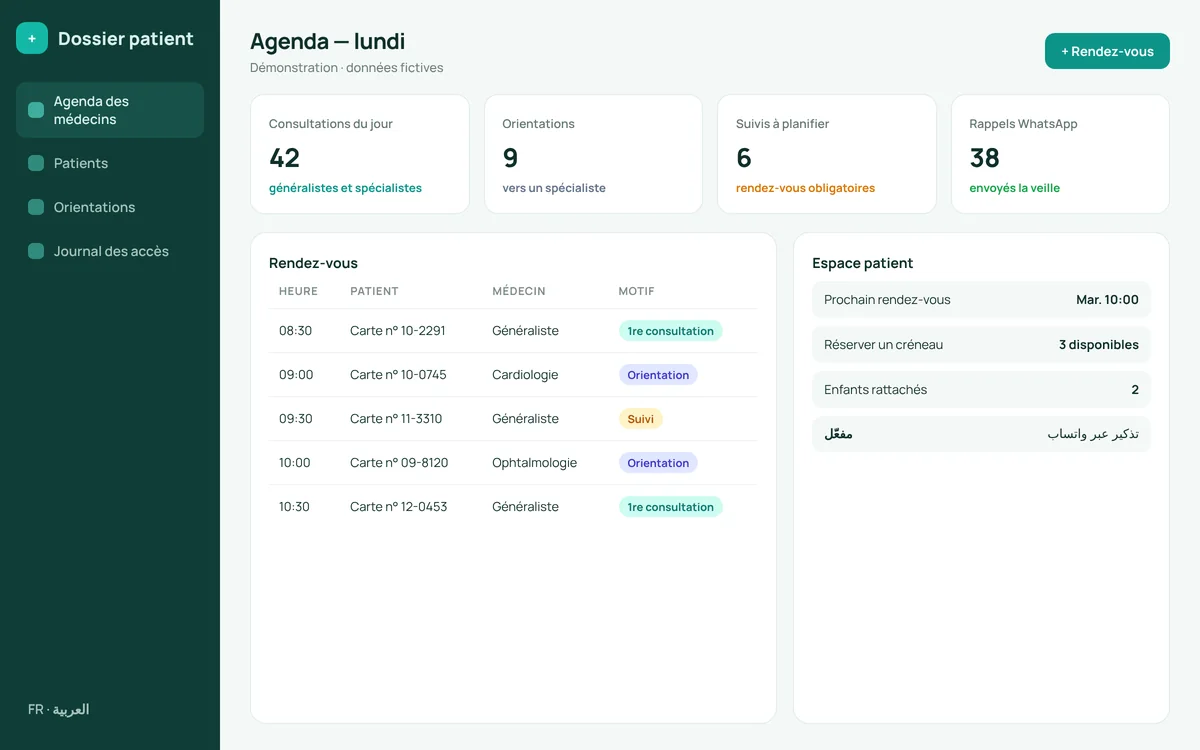Image resolution: width=1200 pixels, height=750 pixels.
Task: Click the WhatsApp reminder row in Arabic
Action: point(981,434)
